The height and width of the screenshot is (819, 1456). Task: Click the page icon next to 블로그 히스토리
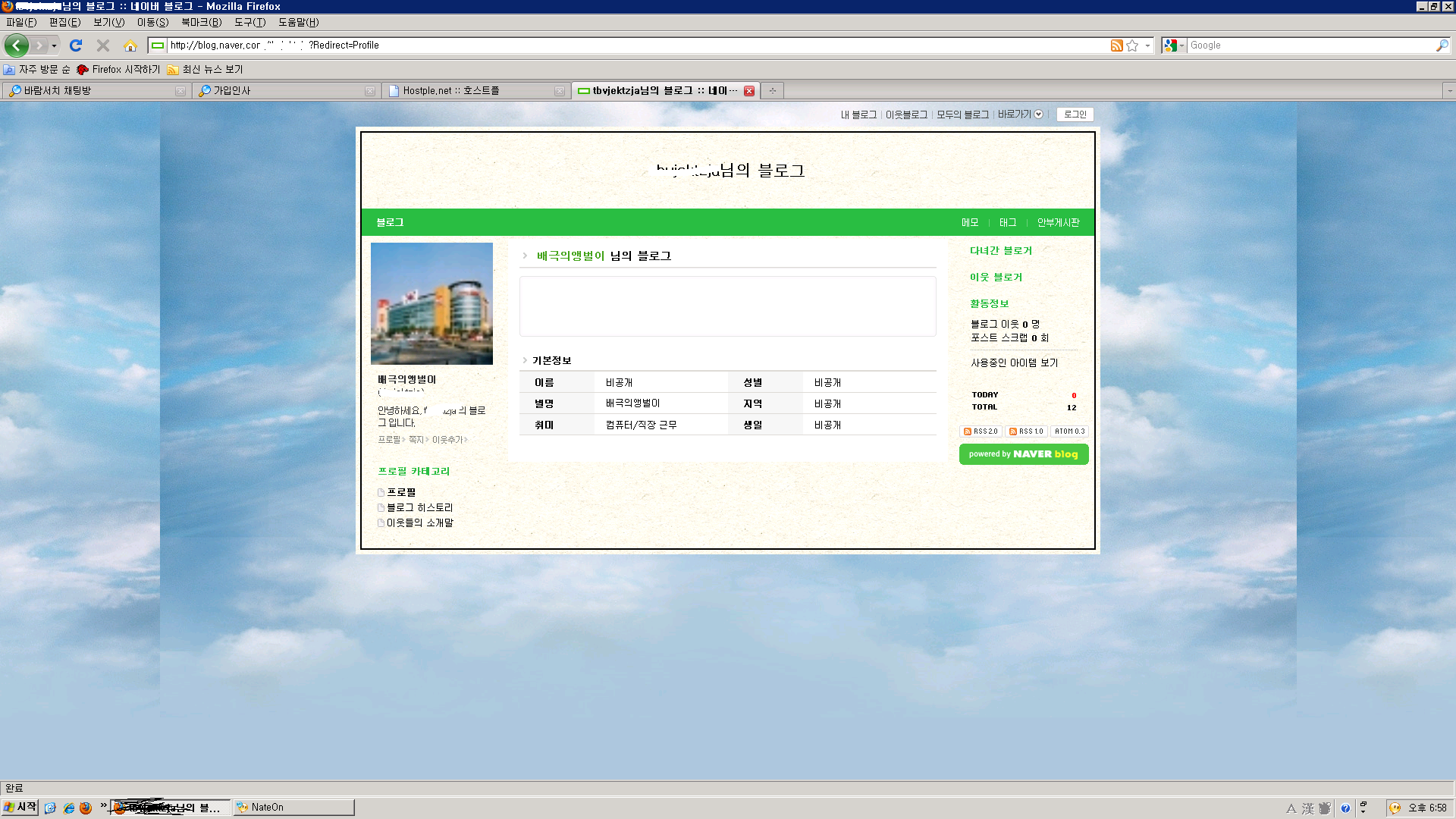point(381,507)
